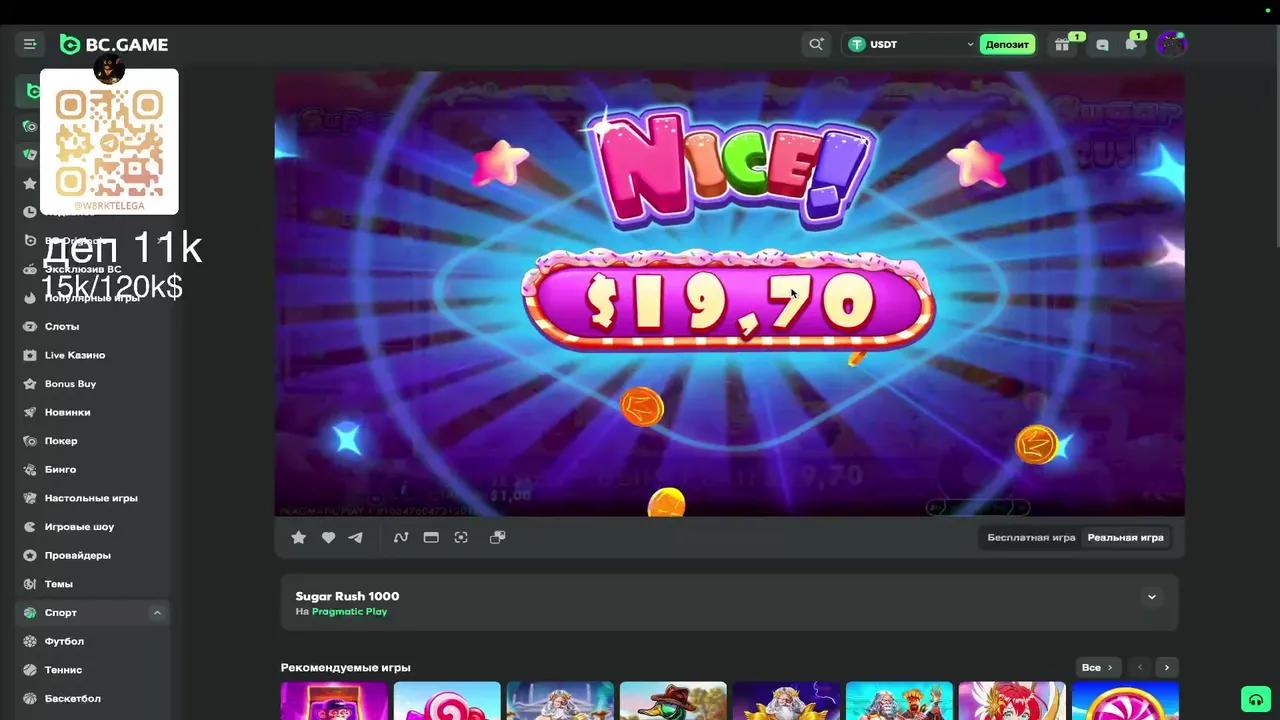Open the game search icon

point(817,44)
